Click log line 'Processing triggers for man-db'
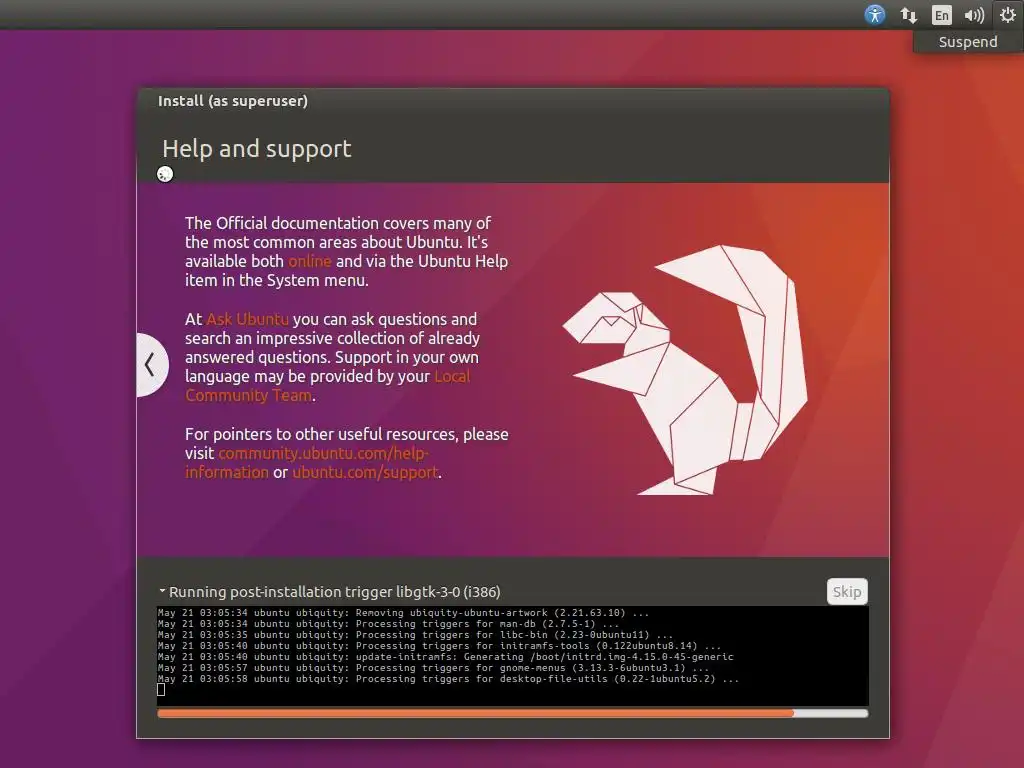 click(389, 624)
